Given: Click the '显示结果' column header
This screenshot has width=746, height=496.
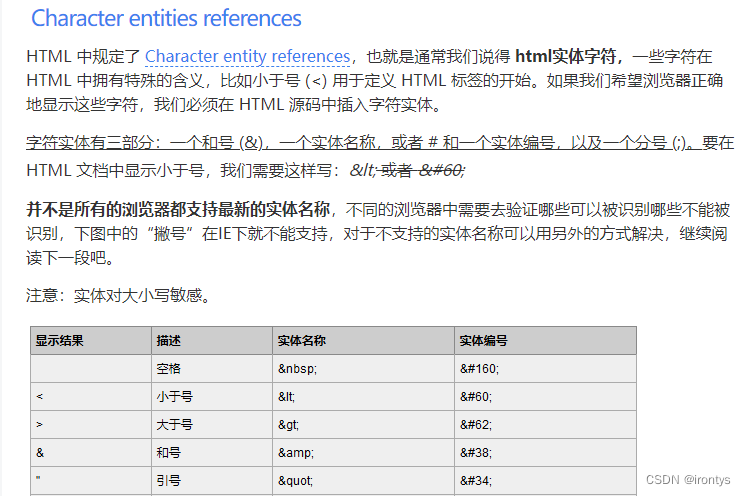Looking at the screenshot, I should click(91, 340).
